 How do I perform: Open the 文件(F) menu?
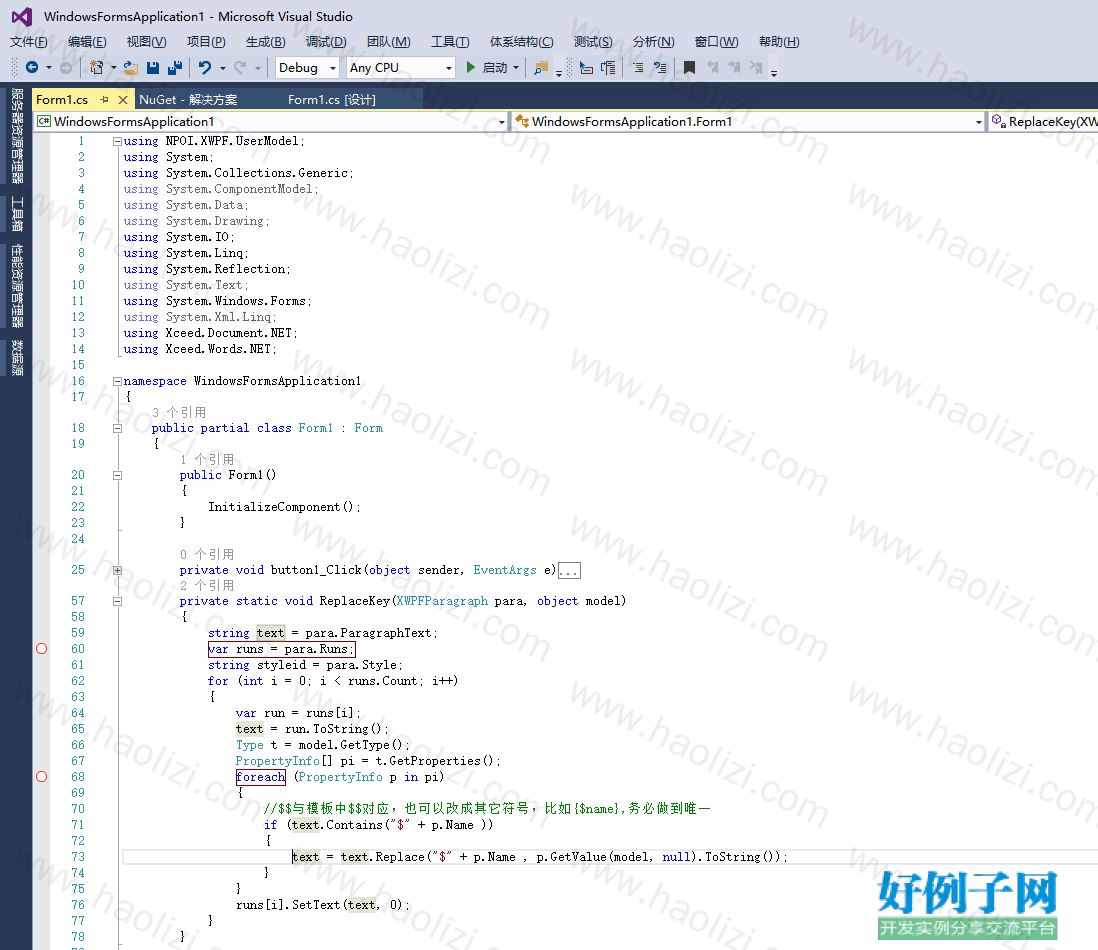click(29, 41)
